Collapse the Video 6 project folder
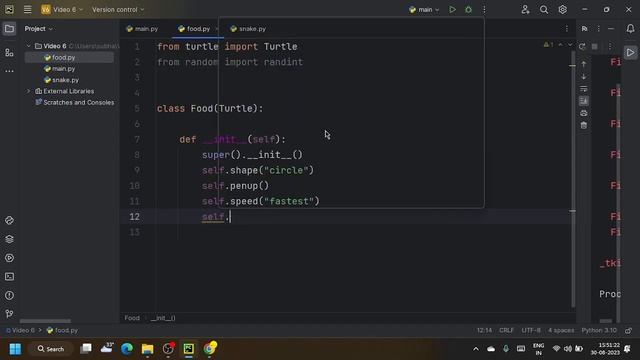 click(x=29, y=46)
